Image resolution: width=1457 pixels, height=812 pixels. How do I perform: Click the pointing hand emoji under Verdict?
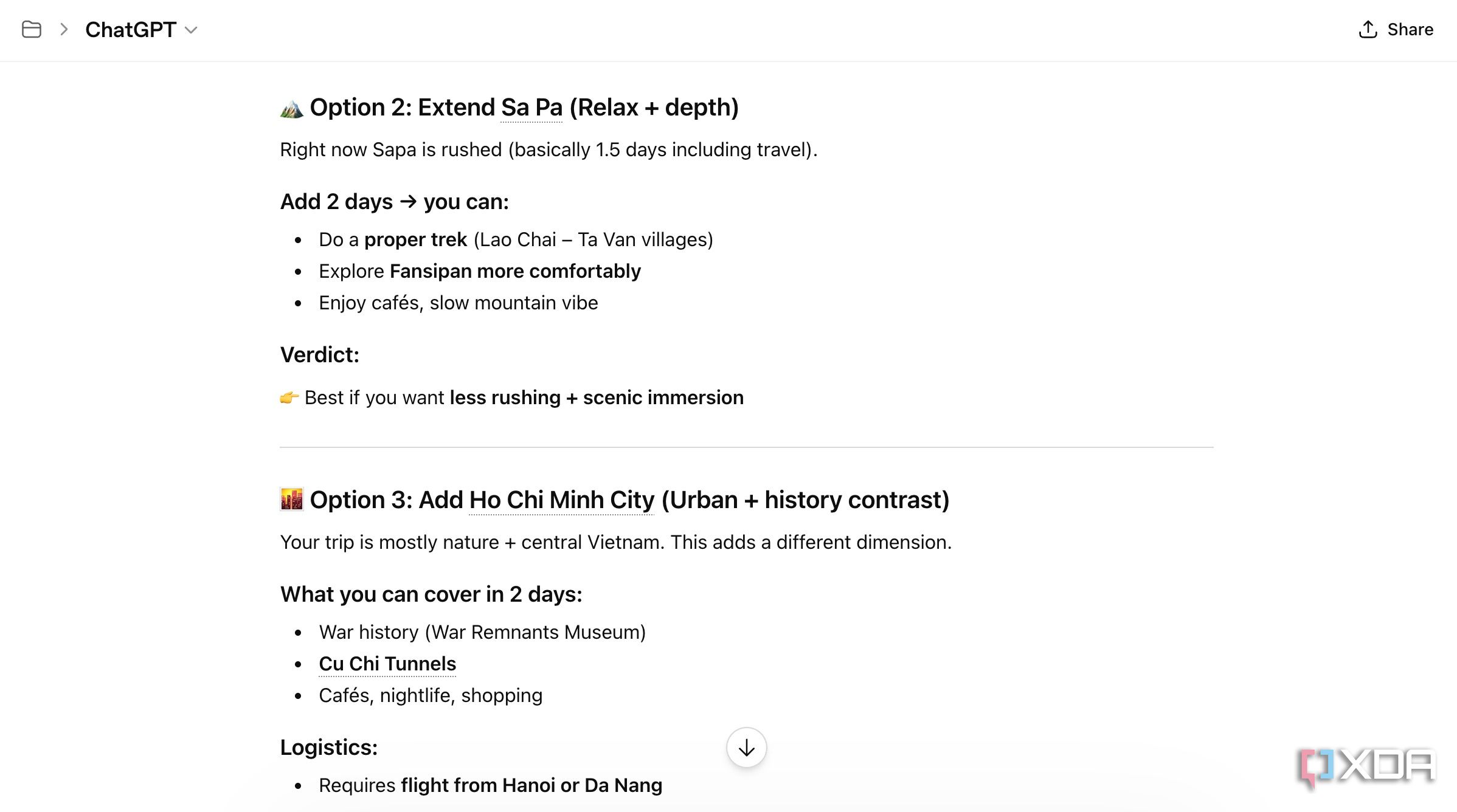(x=289, y=397)
